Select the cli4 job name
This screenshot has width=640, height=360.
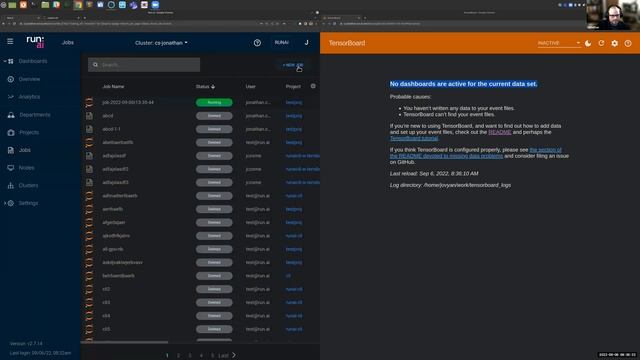pos(106,316)
